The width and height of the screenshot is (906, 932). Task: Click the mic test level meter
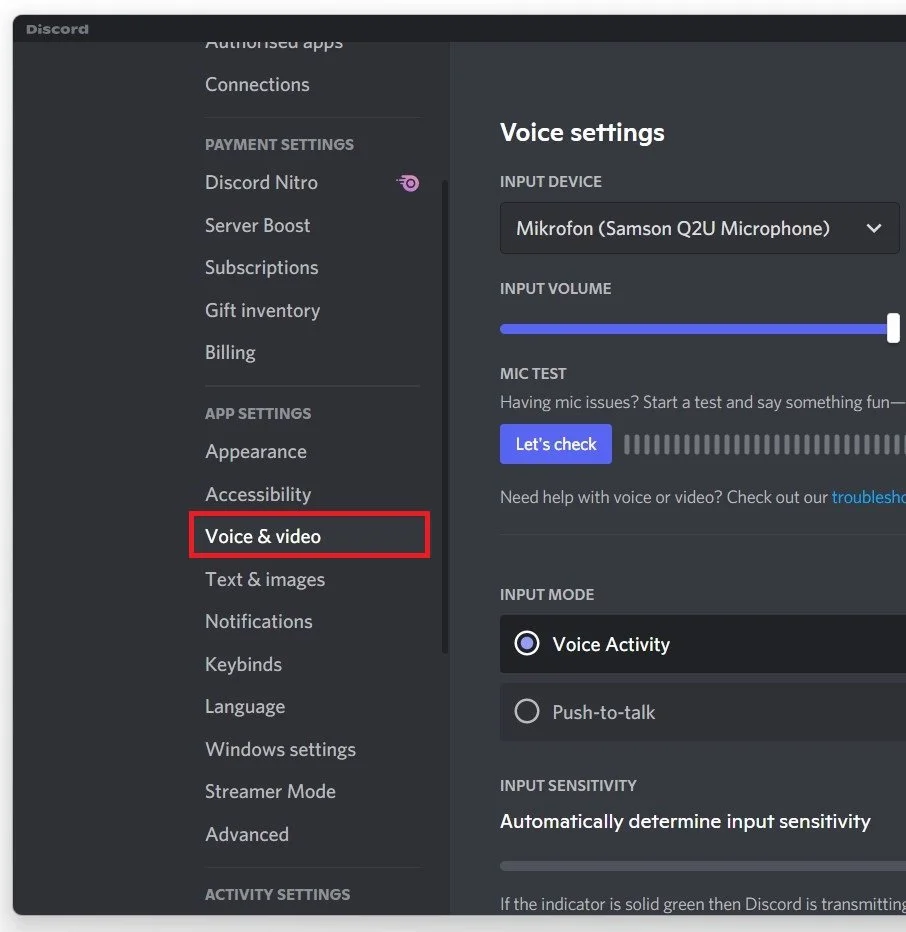[x=765, y=445]
